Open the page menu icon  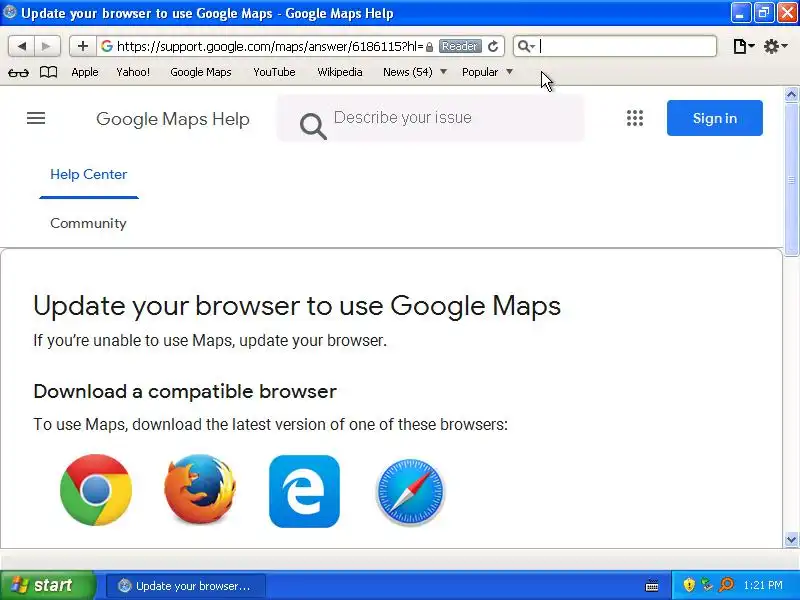pyautogui.click(x=743, y=46)
